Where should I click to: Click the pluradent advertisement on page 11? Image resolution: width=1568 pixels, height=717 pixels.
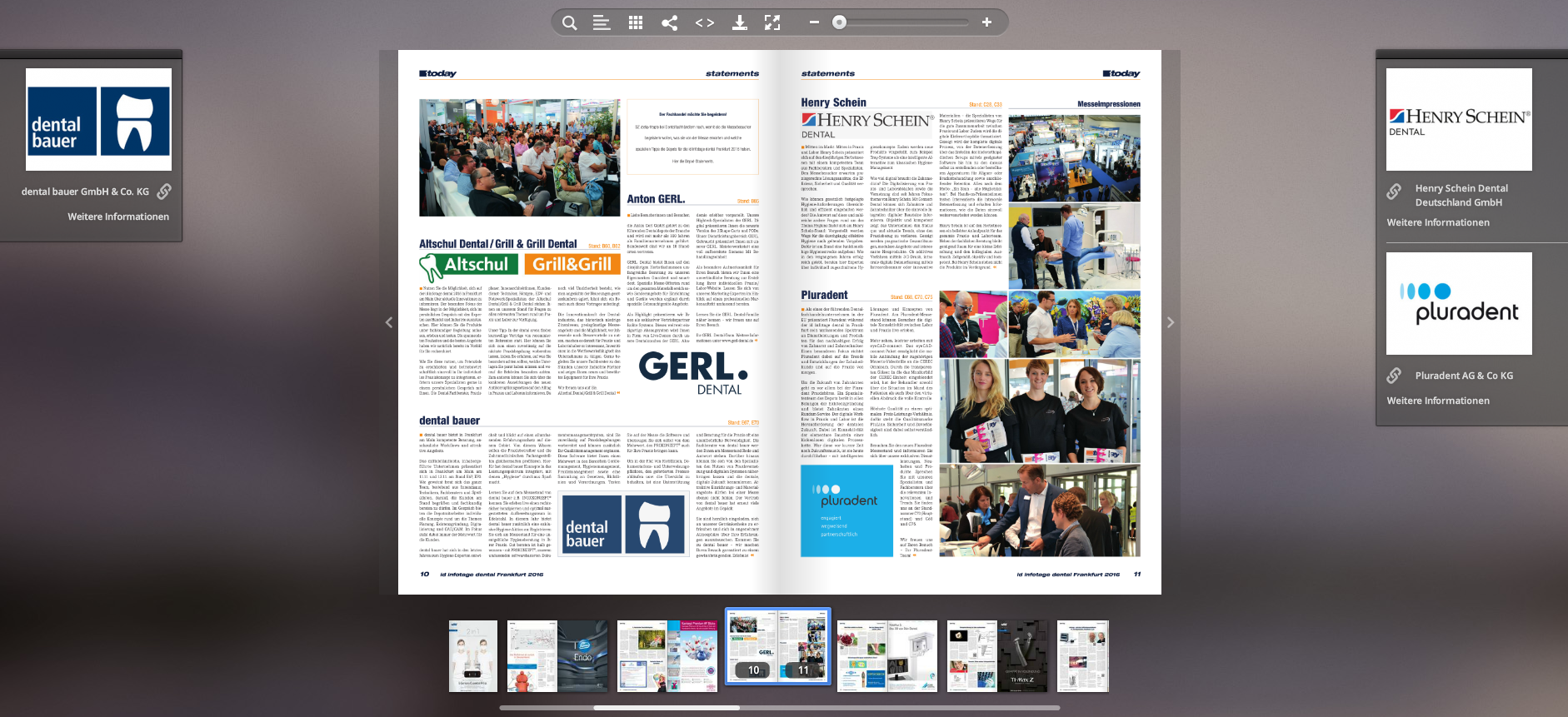click(846, 510)
